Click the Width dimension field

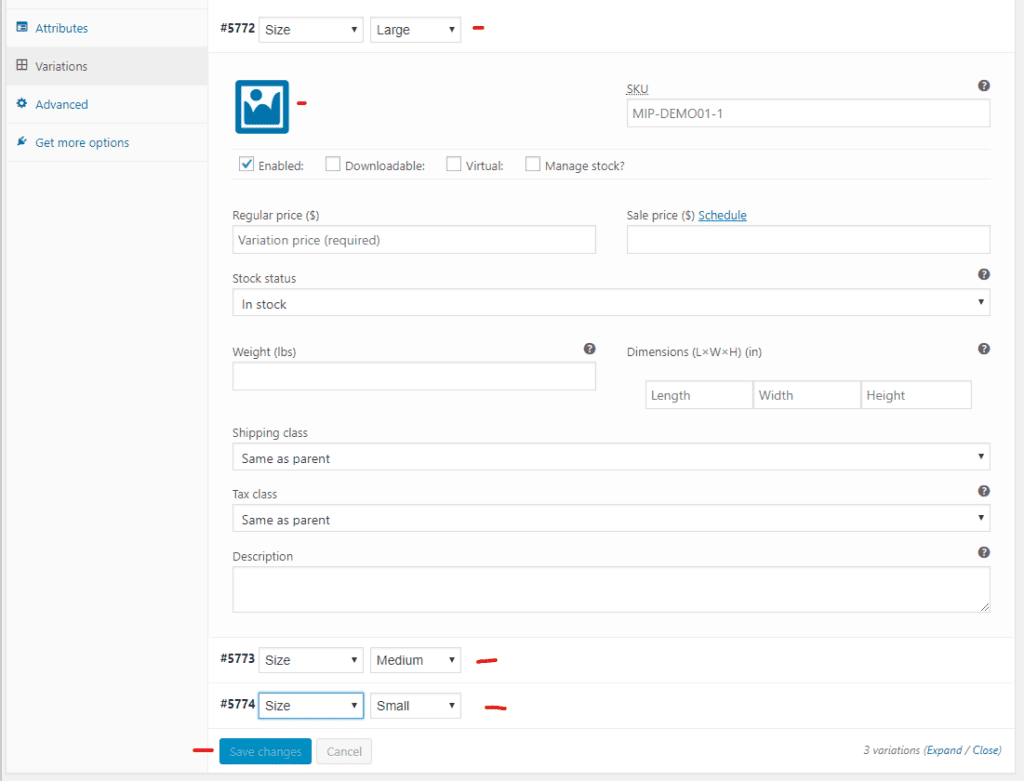pos(807,395)
